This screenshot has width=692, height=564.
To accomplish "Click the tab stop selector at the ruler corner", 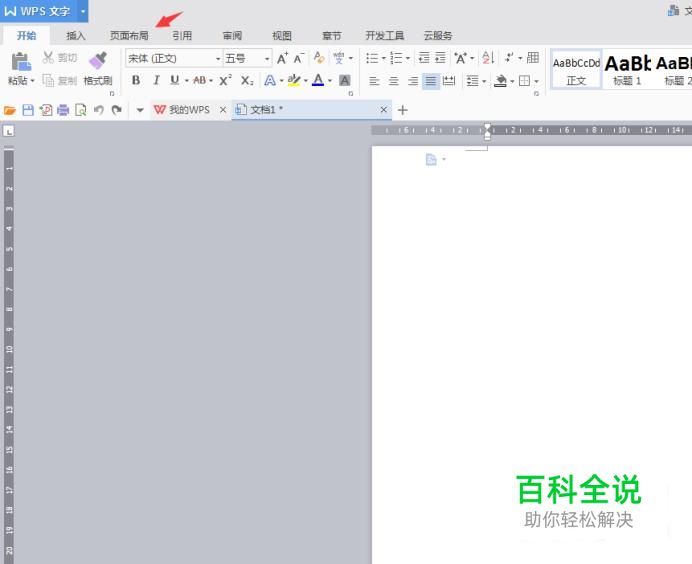I will pos(8,131).
